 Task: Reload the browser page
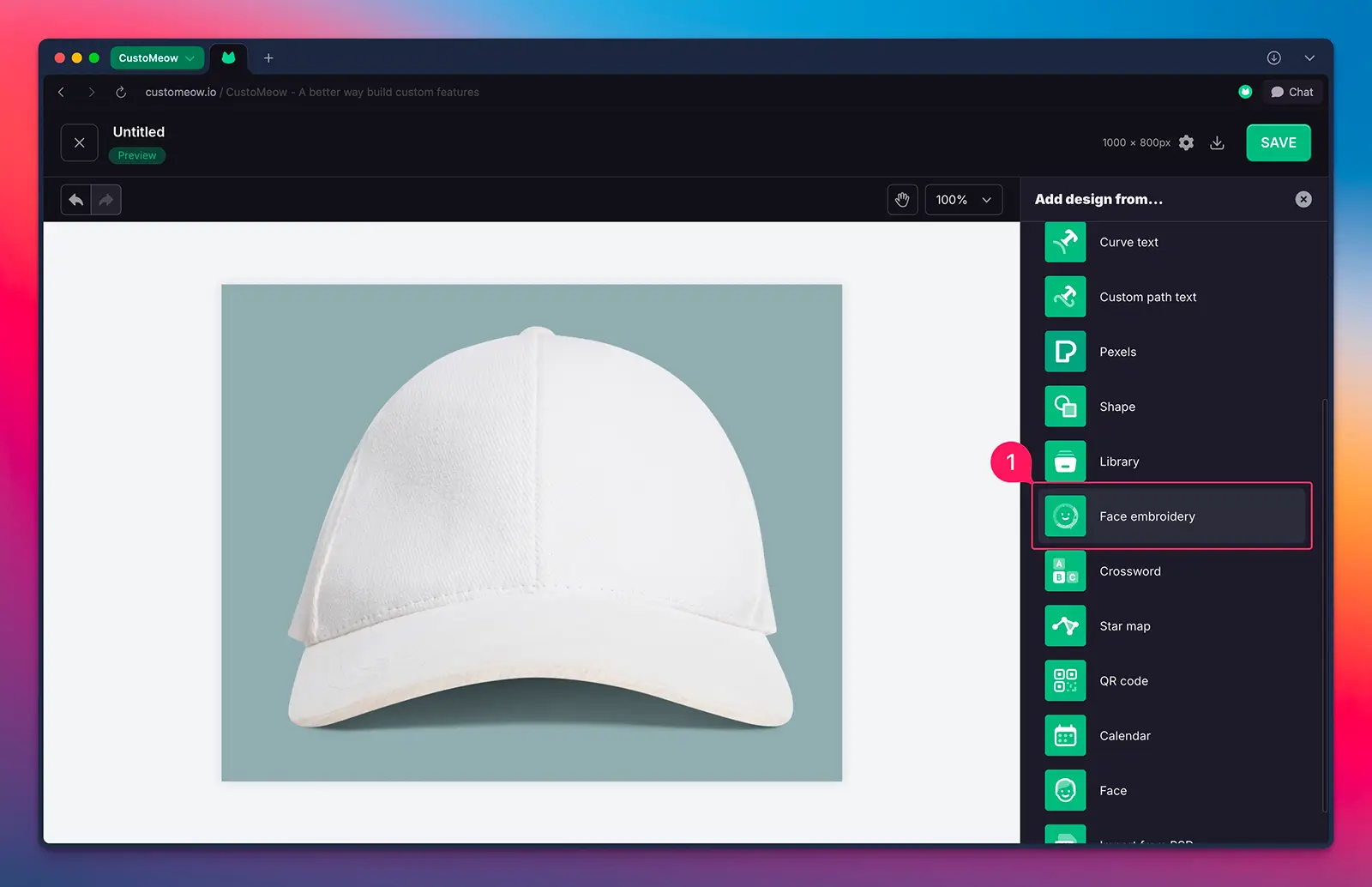click(121, 92)
